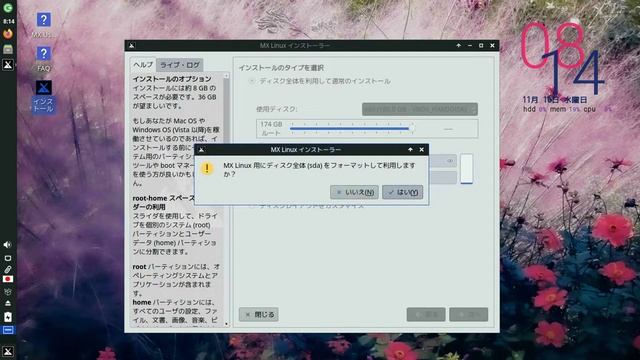The height and width of the screenshot is (360, 640).
Task: Open the package updater tray icon
Action: tap(8, 292)
